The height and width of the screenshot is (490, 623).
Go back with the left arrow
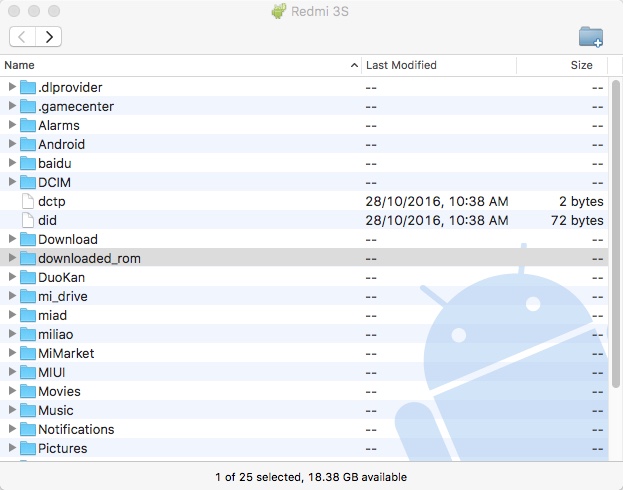click(22, 37)
